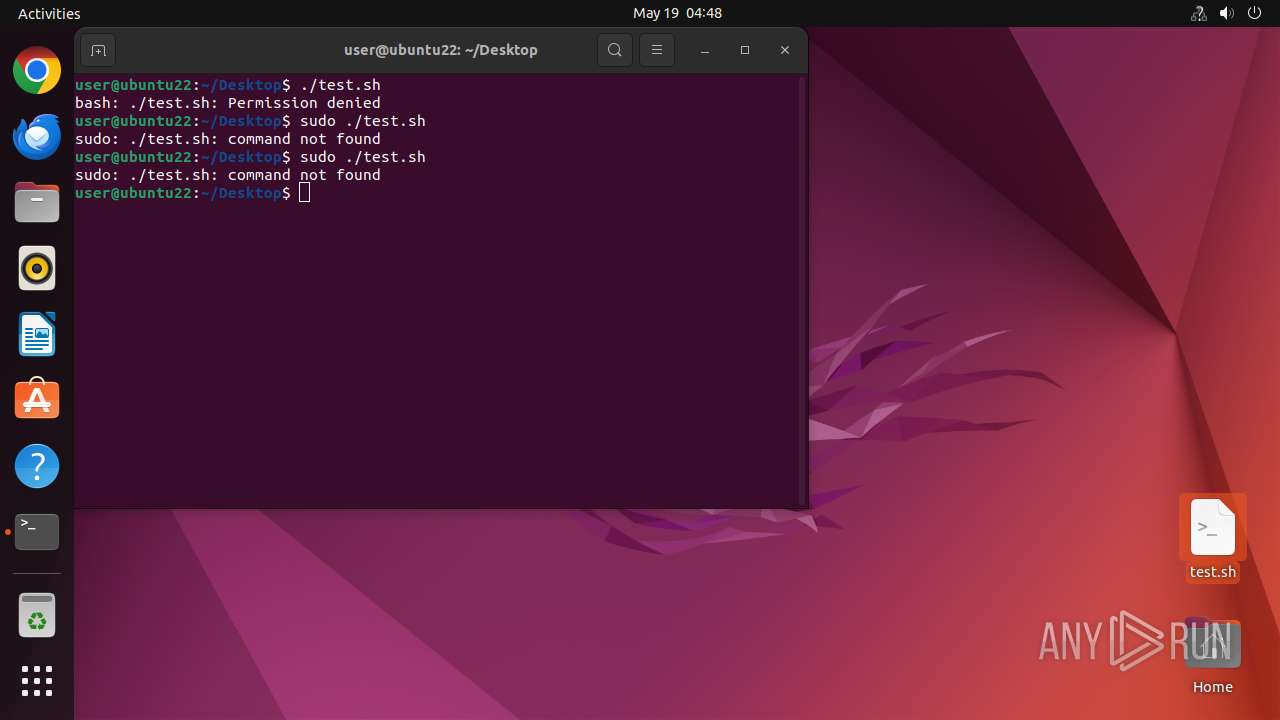This screenshot has width=1280, height=720.
Task: Open Trash from dock
Action: (37, 616)
